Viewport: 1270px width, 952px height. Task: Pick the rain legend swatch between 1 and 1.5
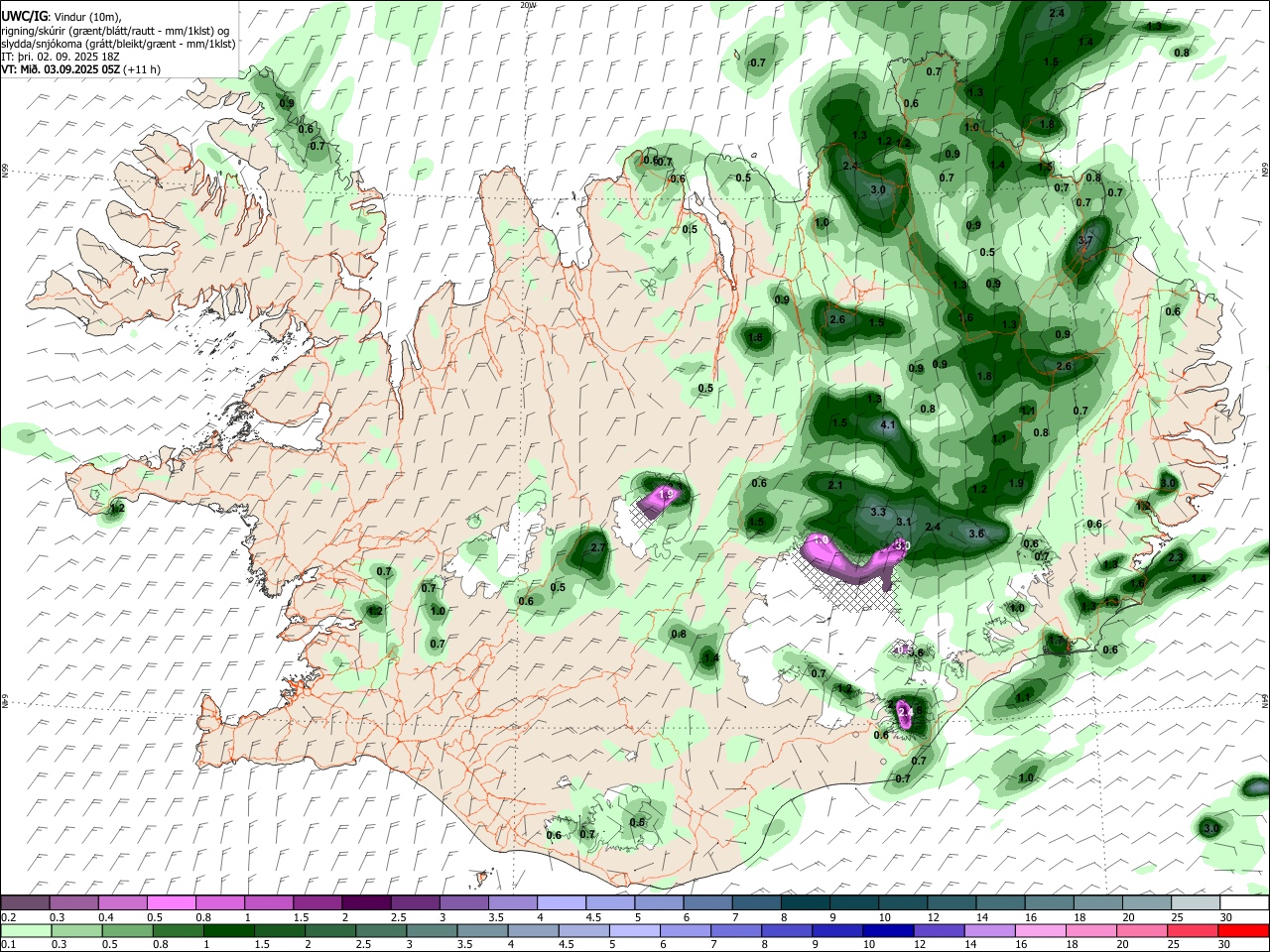pyautogui.click(x=228, y=931)
